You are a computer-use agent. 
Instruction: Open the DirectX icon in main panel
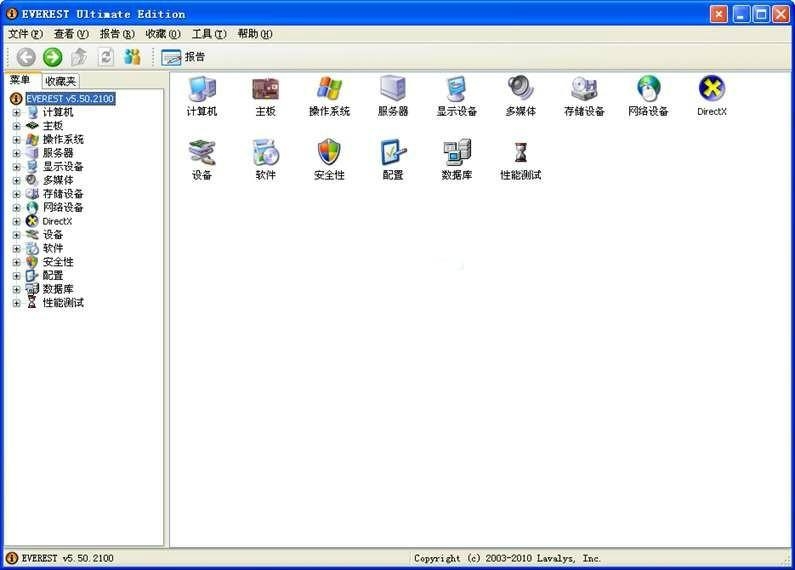coord(711,90)
